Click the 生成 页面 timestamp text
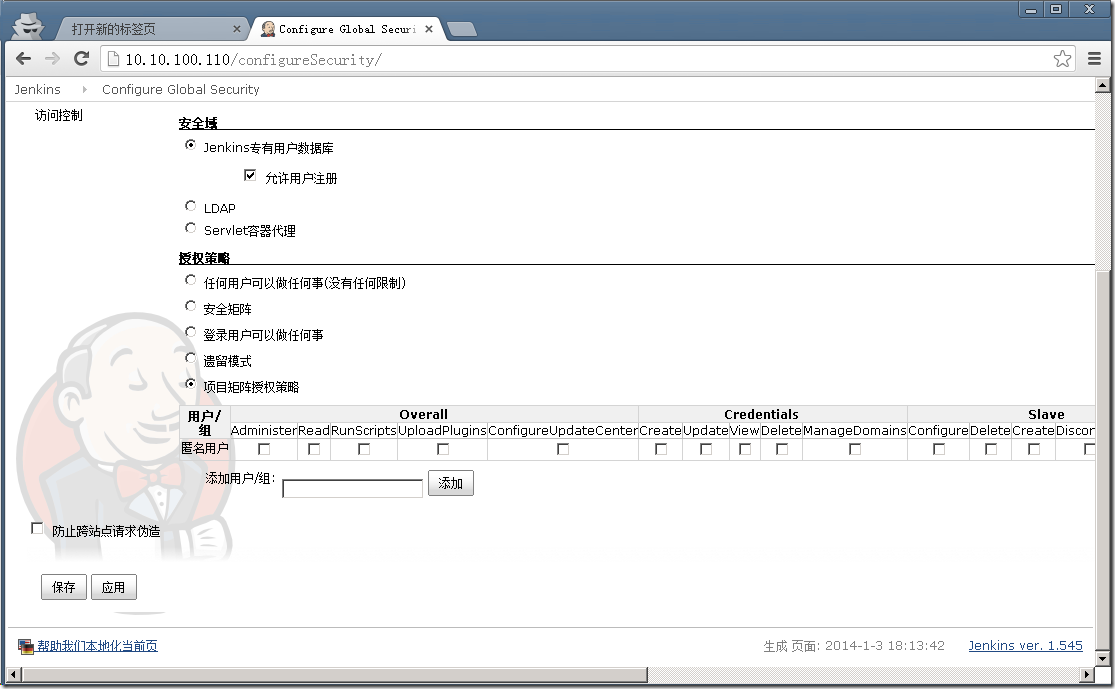The height and width of the screenshot is (689, 1115). 854,646
